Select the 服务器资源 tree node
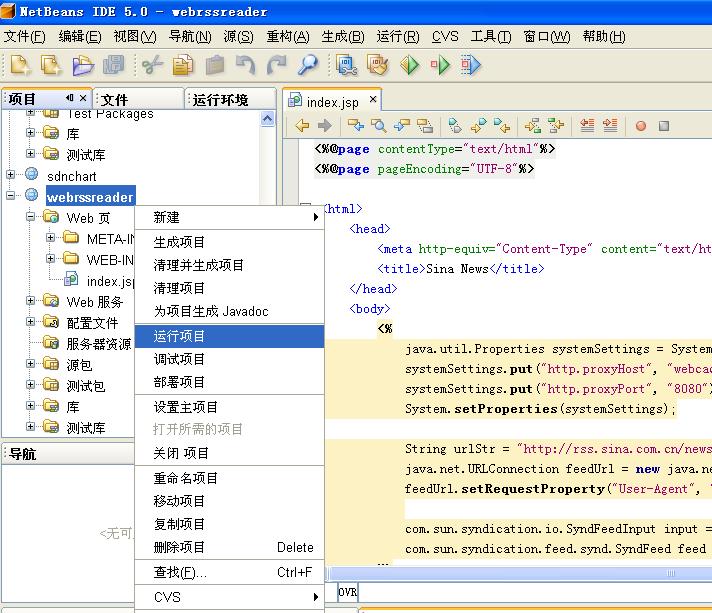Screen dimensions: 712x613 click(89, 343)
